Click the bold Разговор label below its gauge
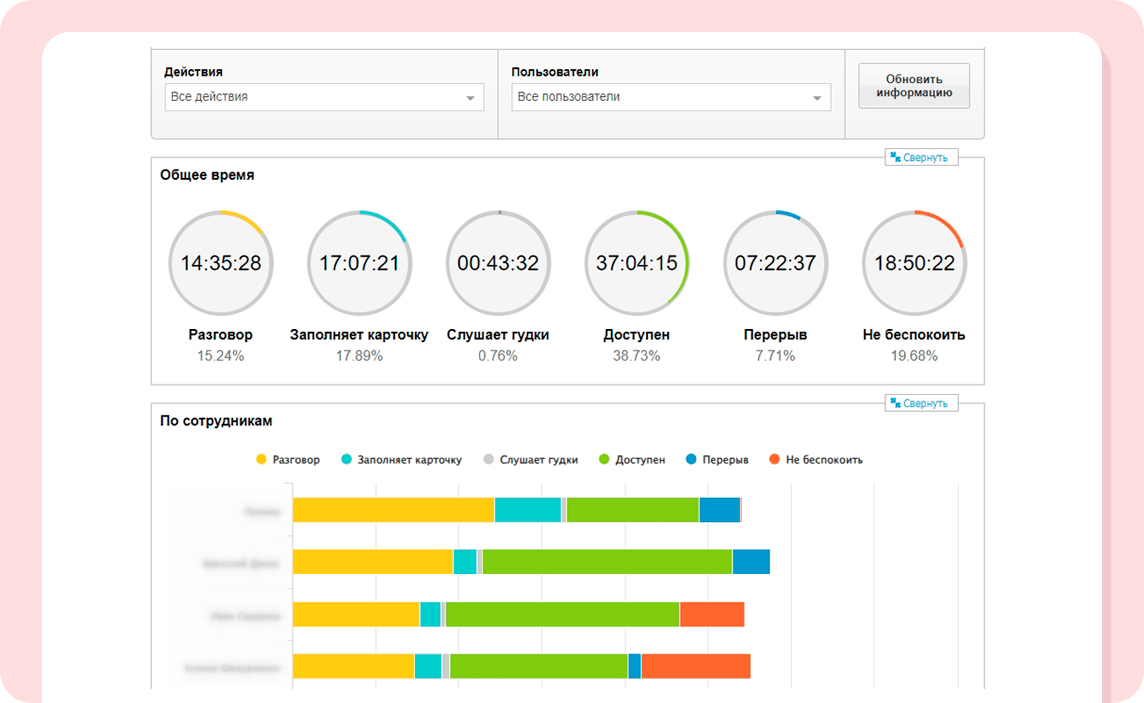 click(220, 335)
